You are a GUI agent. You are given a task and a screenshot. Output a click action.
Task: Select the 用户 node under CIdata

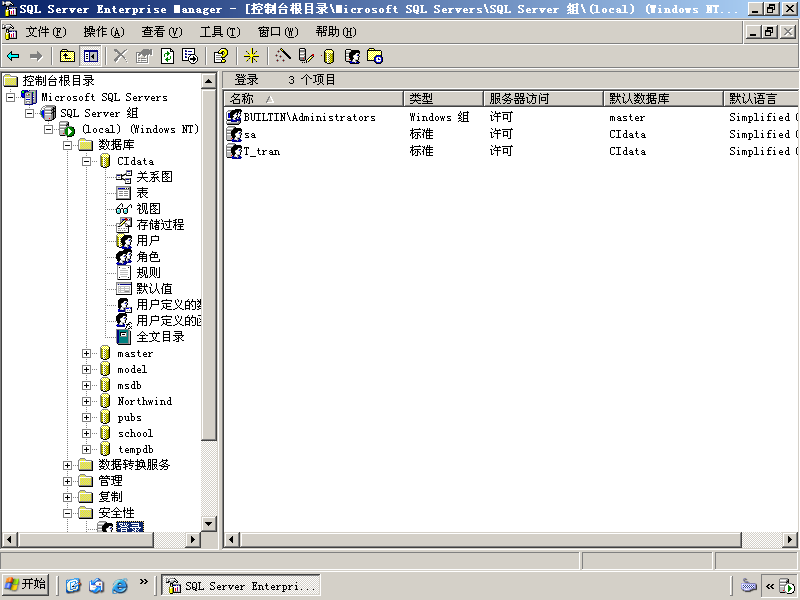pos(148,240)
